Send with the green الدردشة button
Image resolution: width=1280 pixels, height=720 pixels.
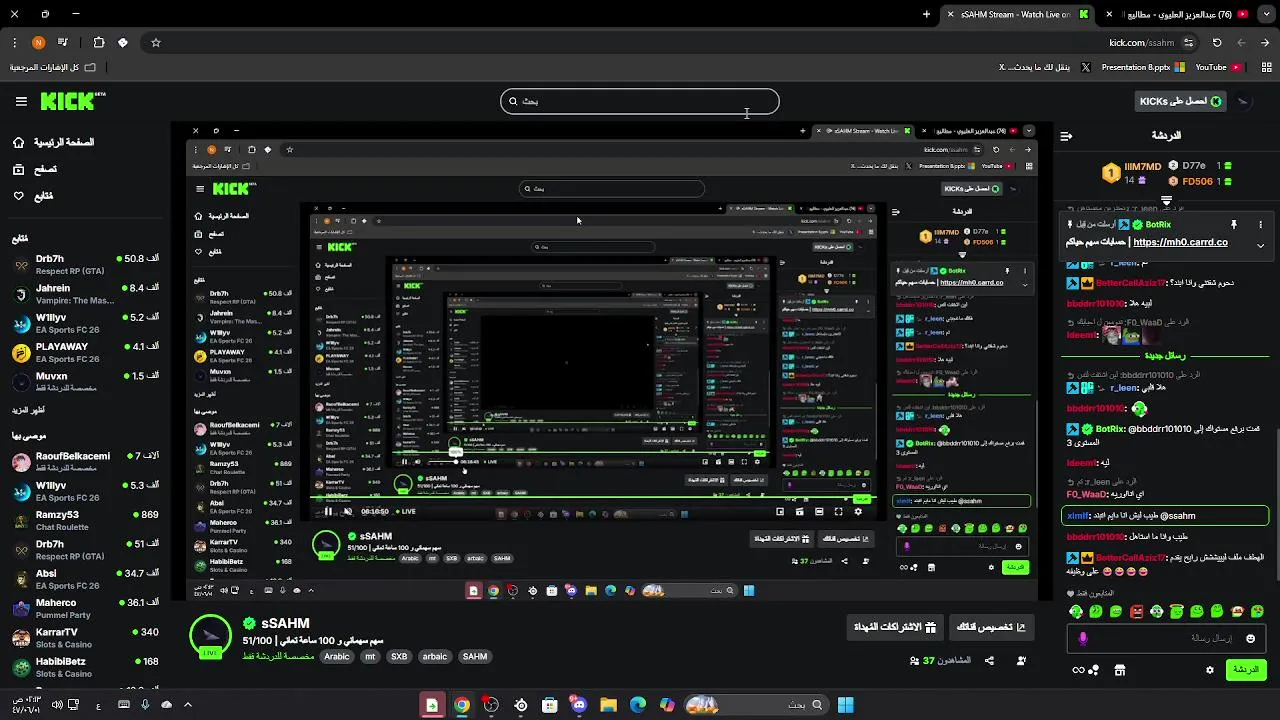pyautogui.click(x=1246, y=670)
